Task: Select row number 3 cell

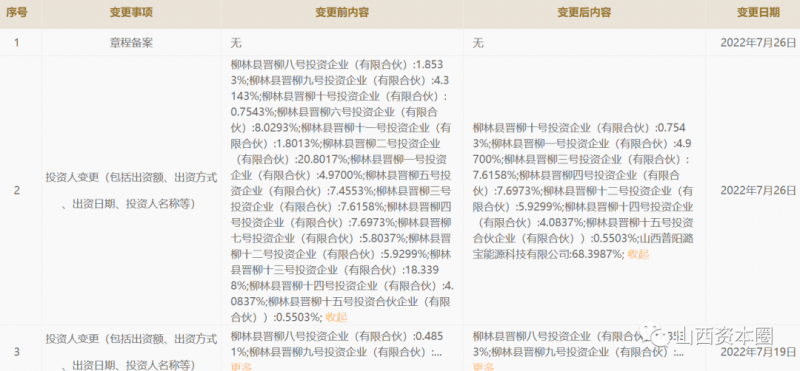Action: pyautogui.click(x=16, y=352)
